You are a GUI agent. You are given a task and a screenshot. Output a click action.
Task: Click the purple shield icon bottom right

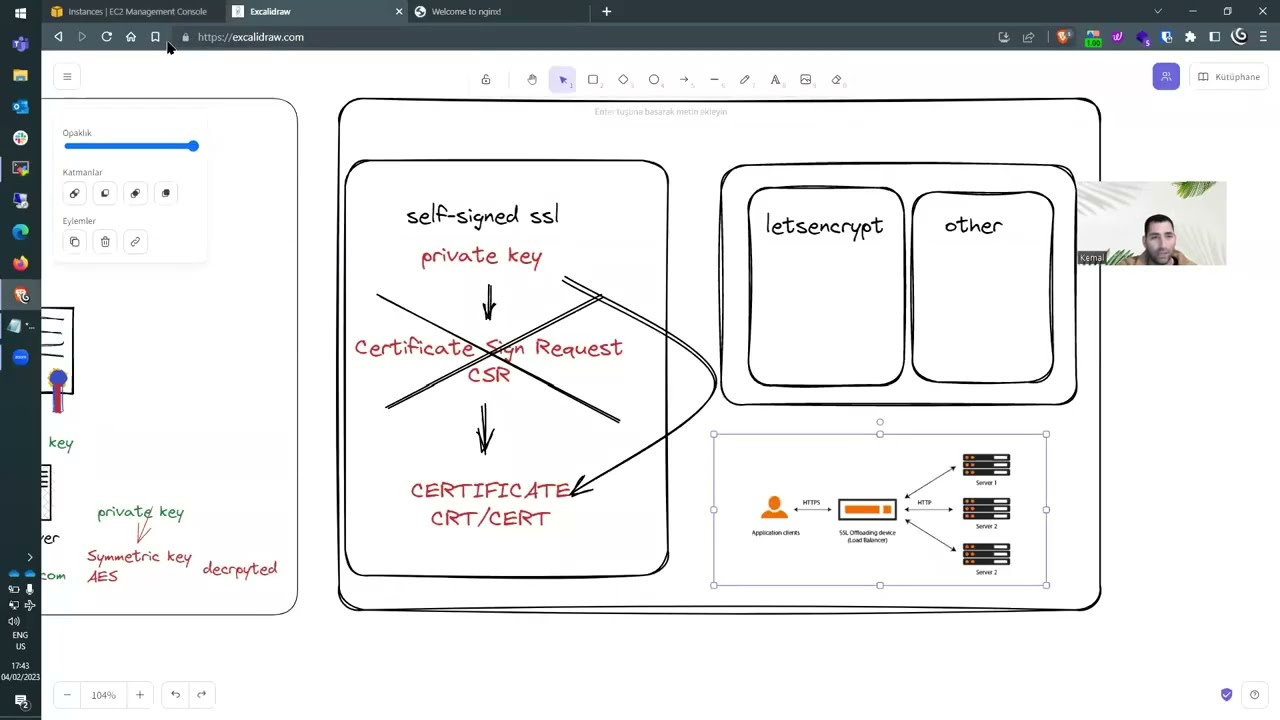1226,695
